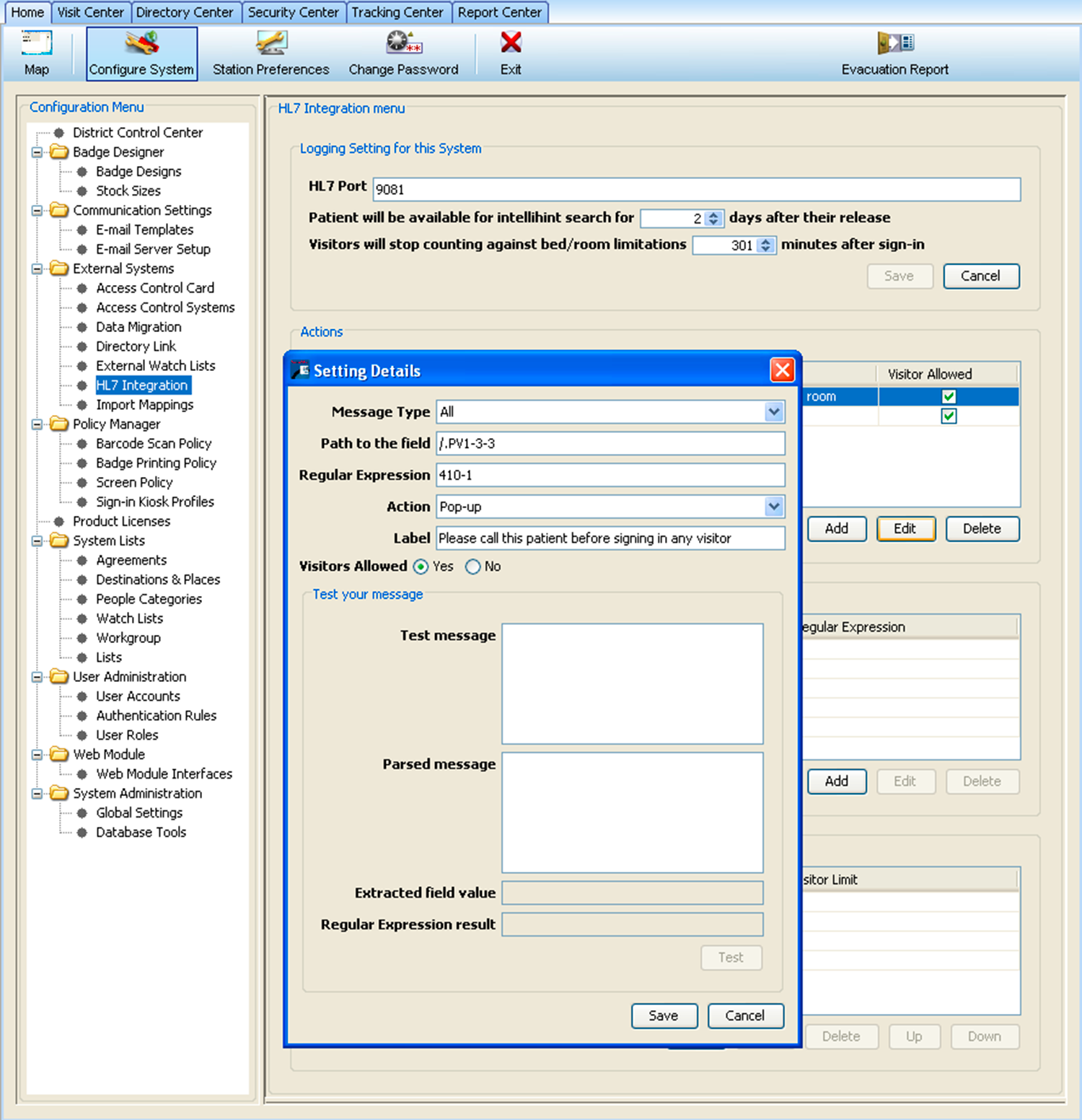This screenshot has height=1120, width=1082.
Task: Switch to the Security Center tab
Action: pos(293,12)
